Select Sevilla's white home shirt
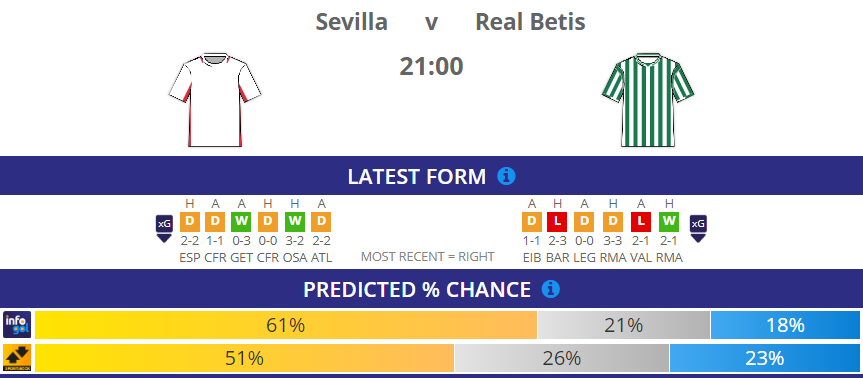 click(215, 100)
